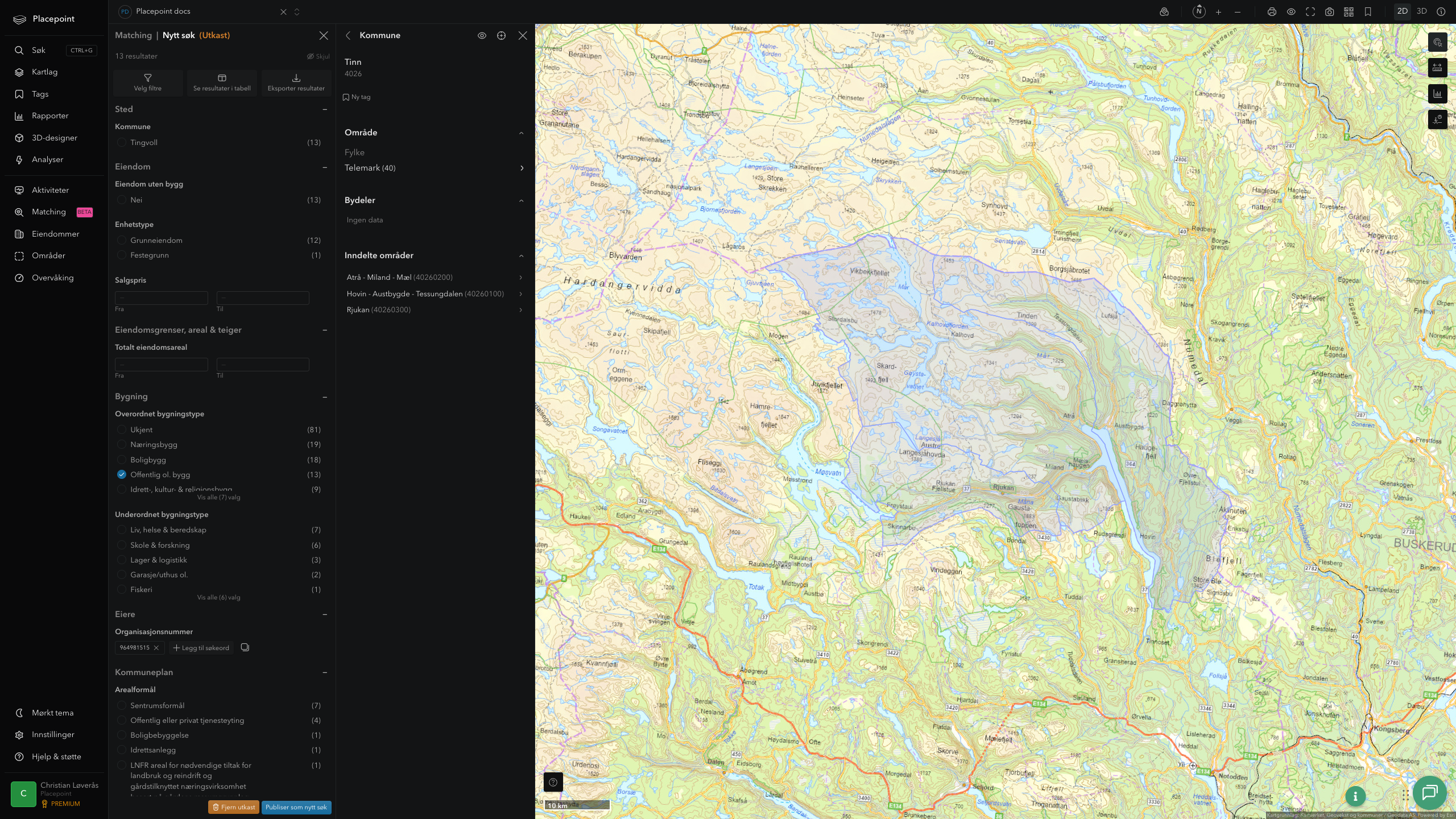Check Sentrumsformål arealformål filter
The width and height of the screenshot is (1456, 819).
pos(122,705)
